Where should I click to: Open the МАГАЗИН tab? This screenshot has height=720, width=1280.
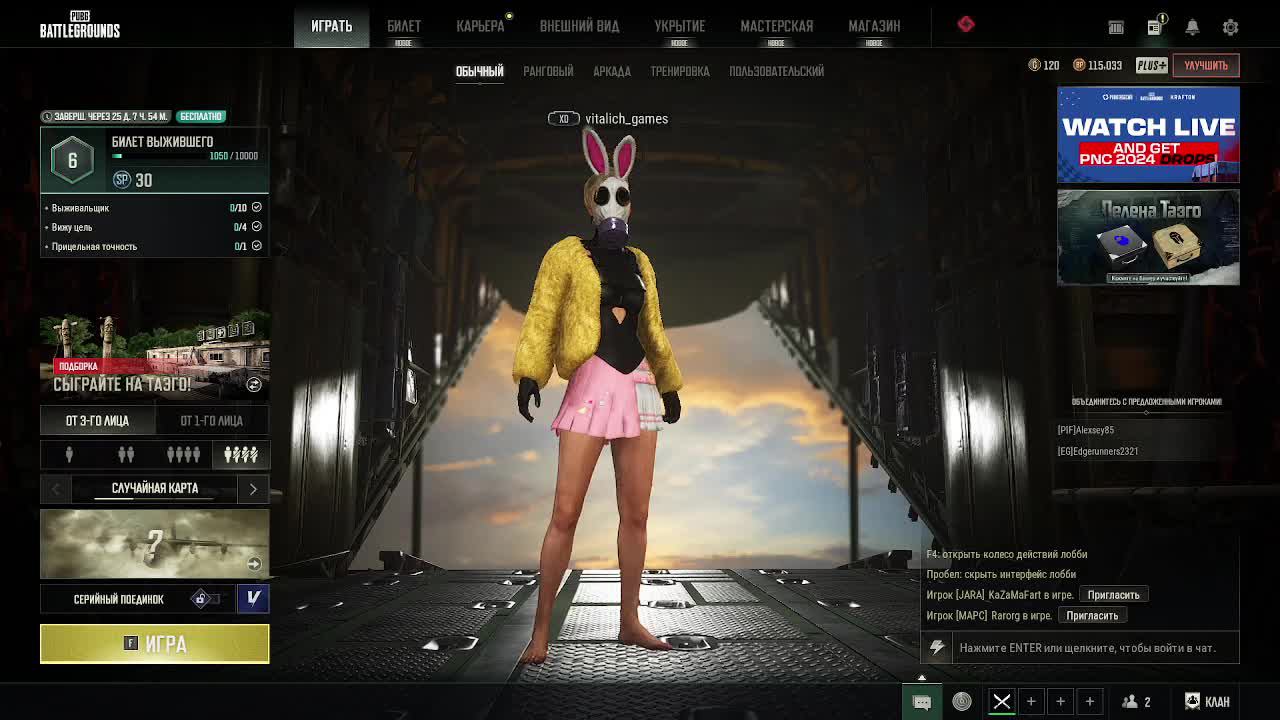pyautogui.click(x=875, y=26)
